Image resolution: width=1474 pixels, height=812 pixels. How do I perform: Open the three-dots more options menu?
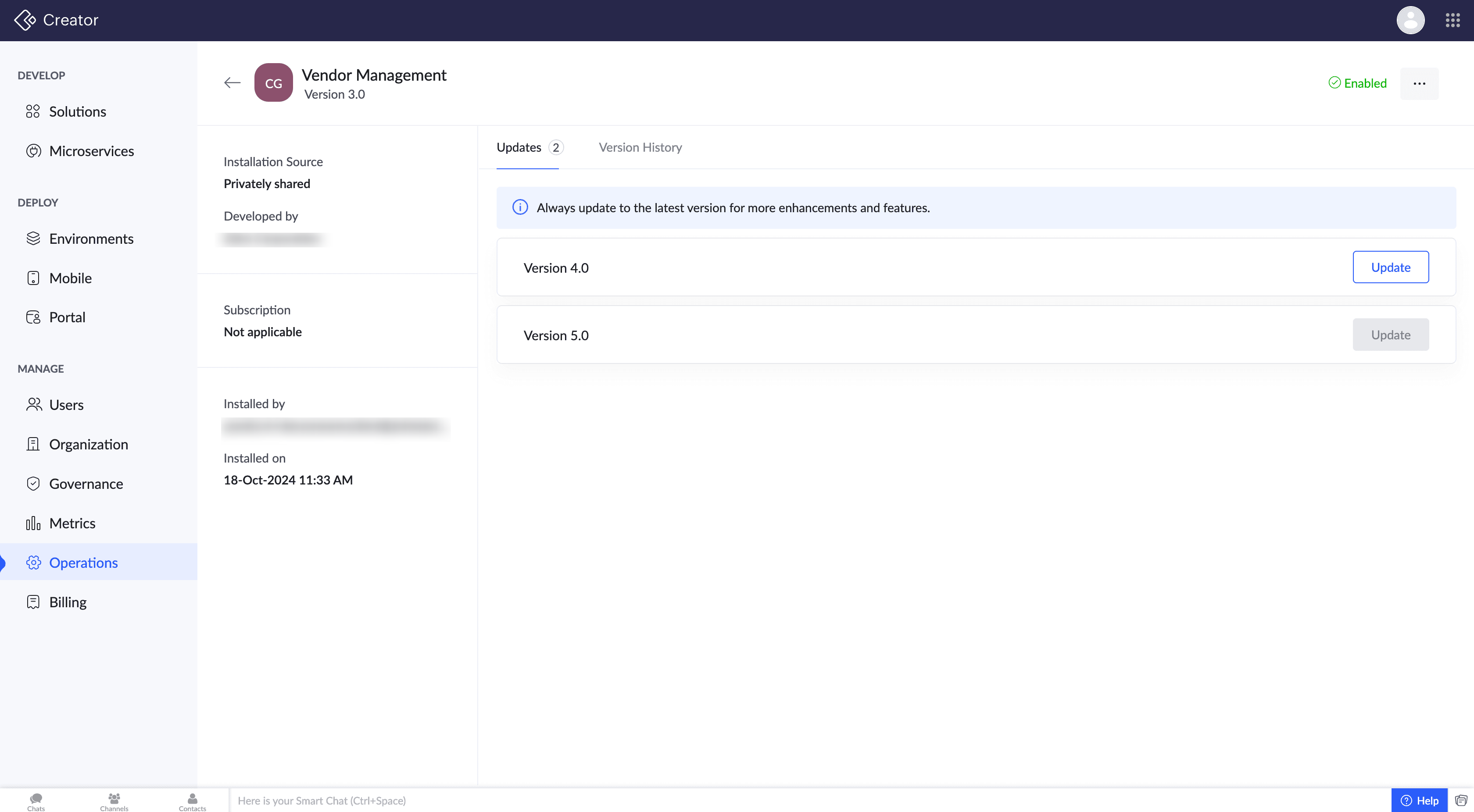pyautogui.click(x=1419, y=83)
